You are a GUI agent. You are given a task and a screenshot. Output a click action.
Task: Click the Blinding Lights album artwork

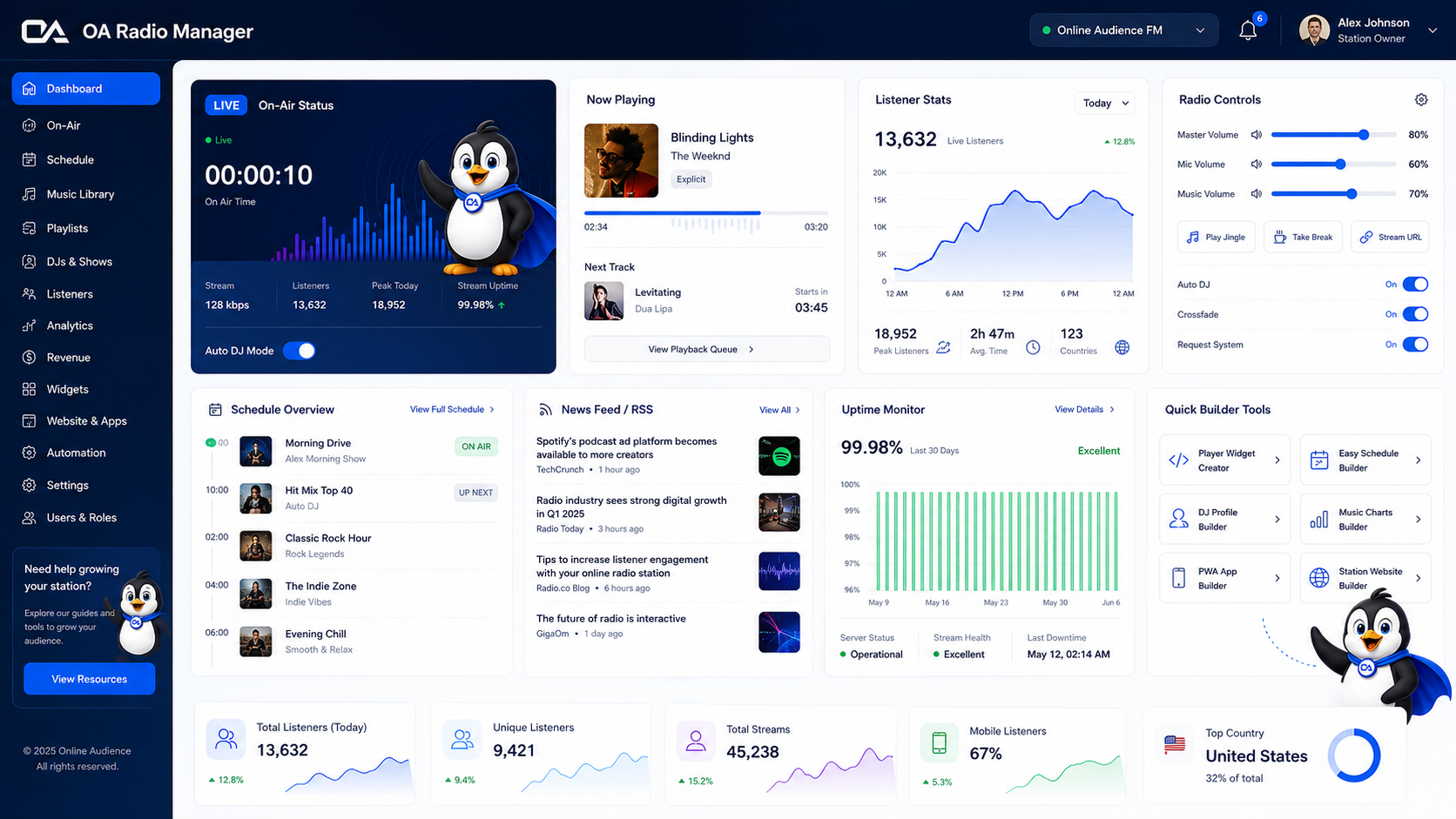pos(621,160)
